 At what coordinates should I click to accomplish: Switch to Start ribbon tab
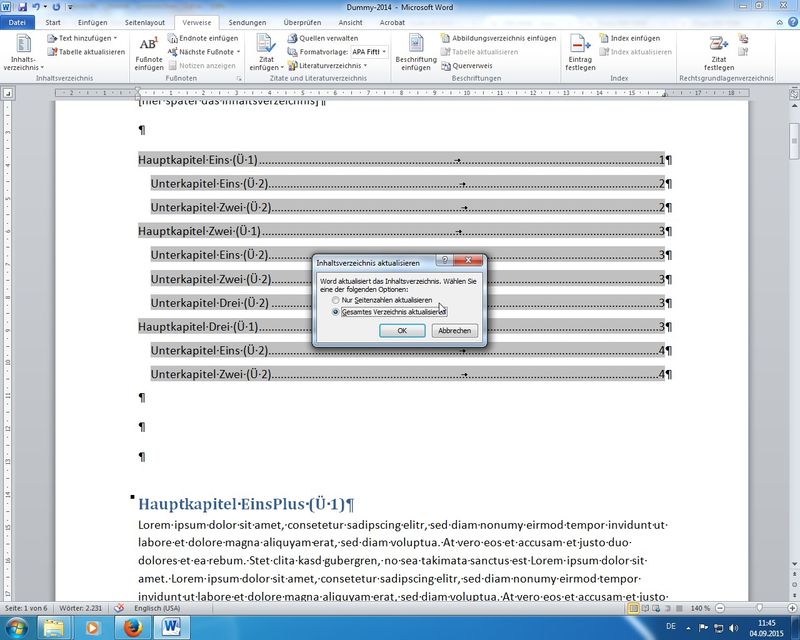coord(53,22)
